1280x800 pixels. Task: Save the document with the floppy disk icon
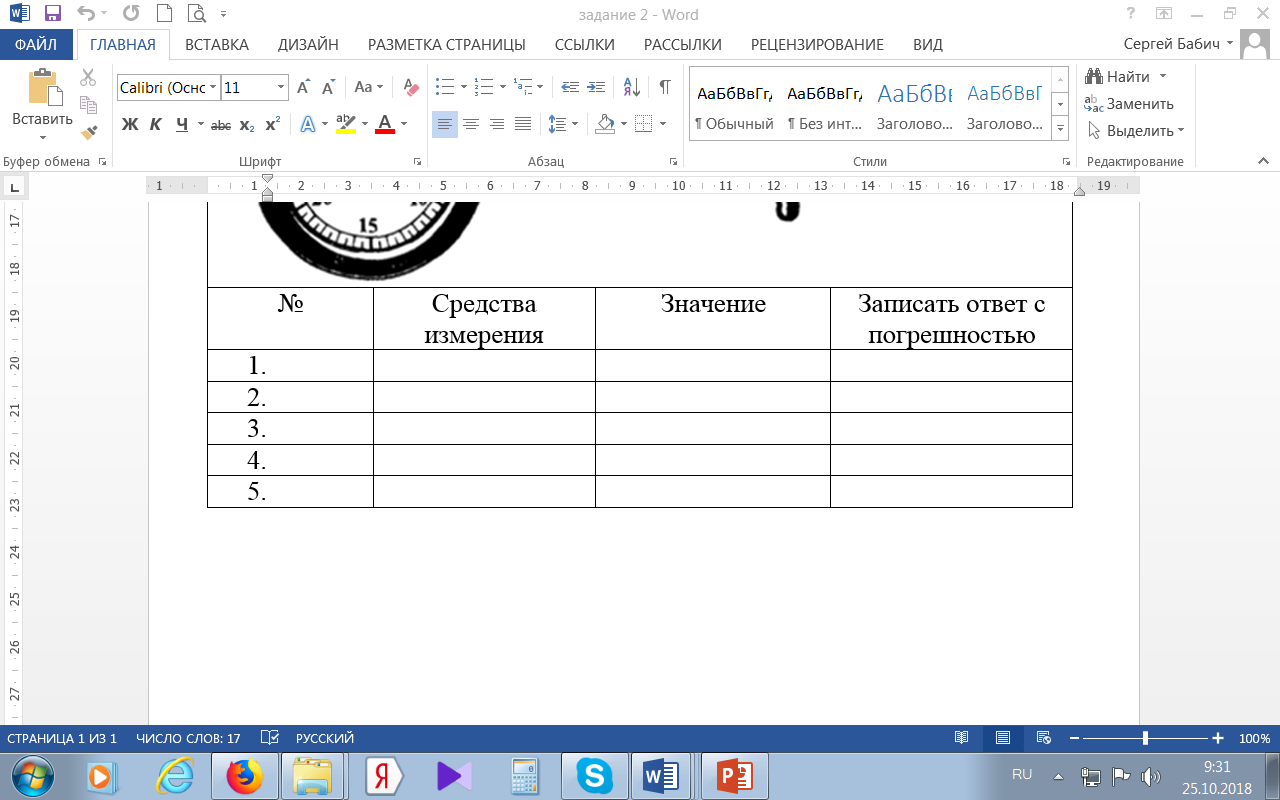click(53, 14)
